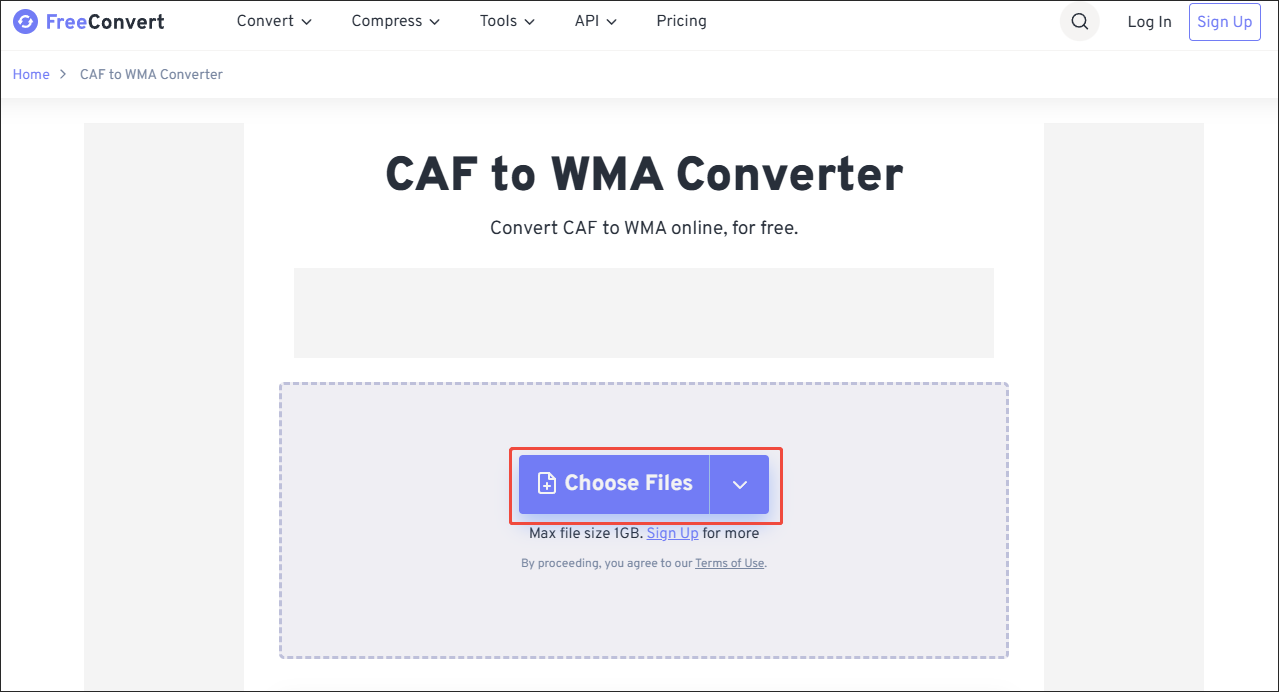The height and width of the screenshot is (692, 1279).
Task: Click the file-add icon inside Choose Files
Action: pos(546,483)
